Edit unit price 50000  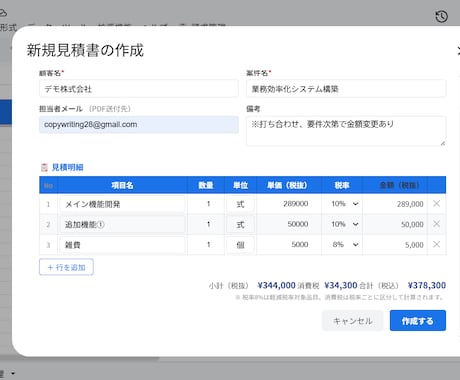click(x=289, y=224)
